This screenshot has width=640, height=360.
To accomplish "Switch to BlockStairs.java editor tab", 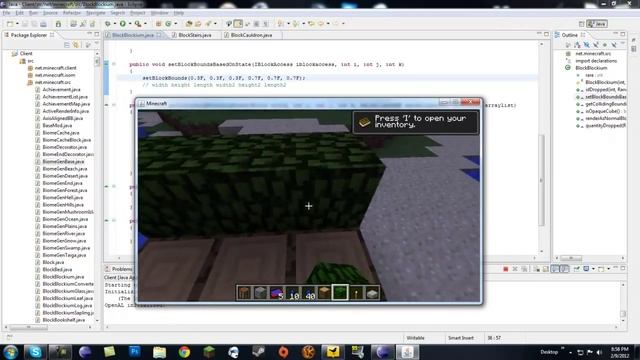I will (x=194, y=35).
